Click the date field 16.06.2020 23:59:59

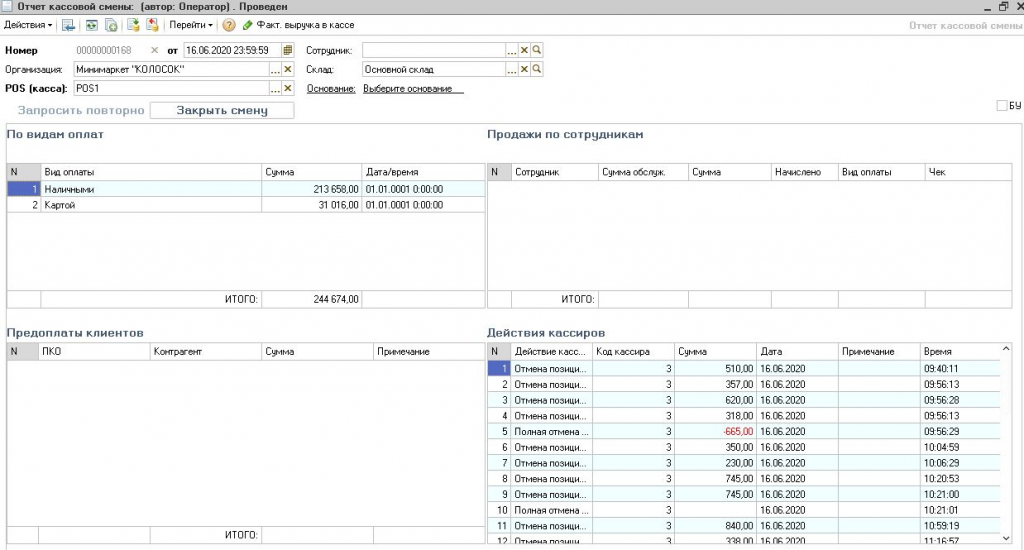click(x=232, y=50)
